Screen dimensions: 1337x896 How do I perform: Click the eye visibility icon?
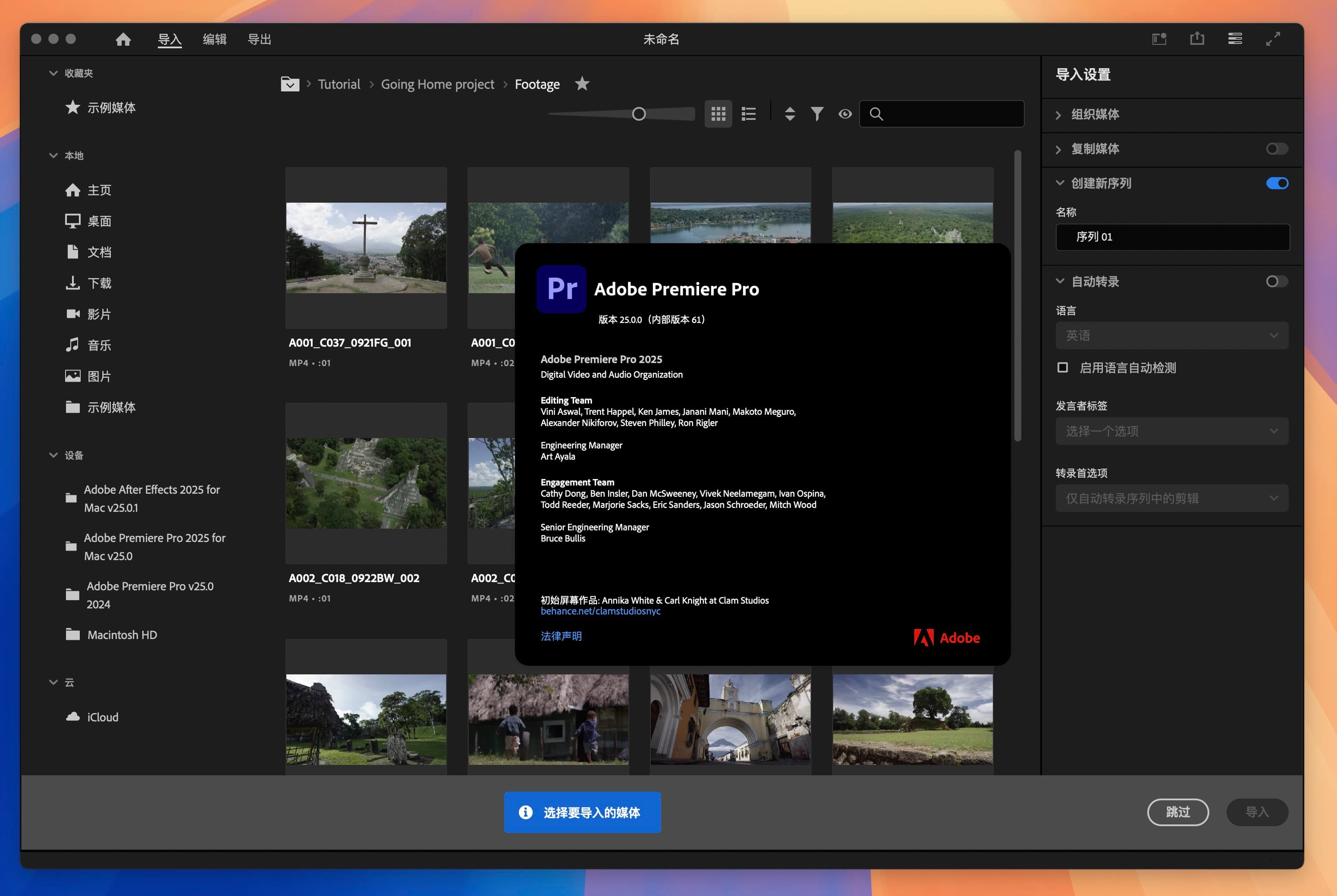click(845, 113)
